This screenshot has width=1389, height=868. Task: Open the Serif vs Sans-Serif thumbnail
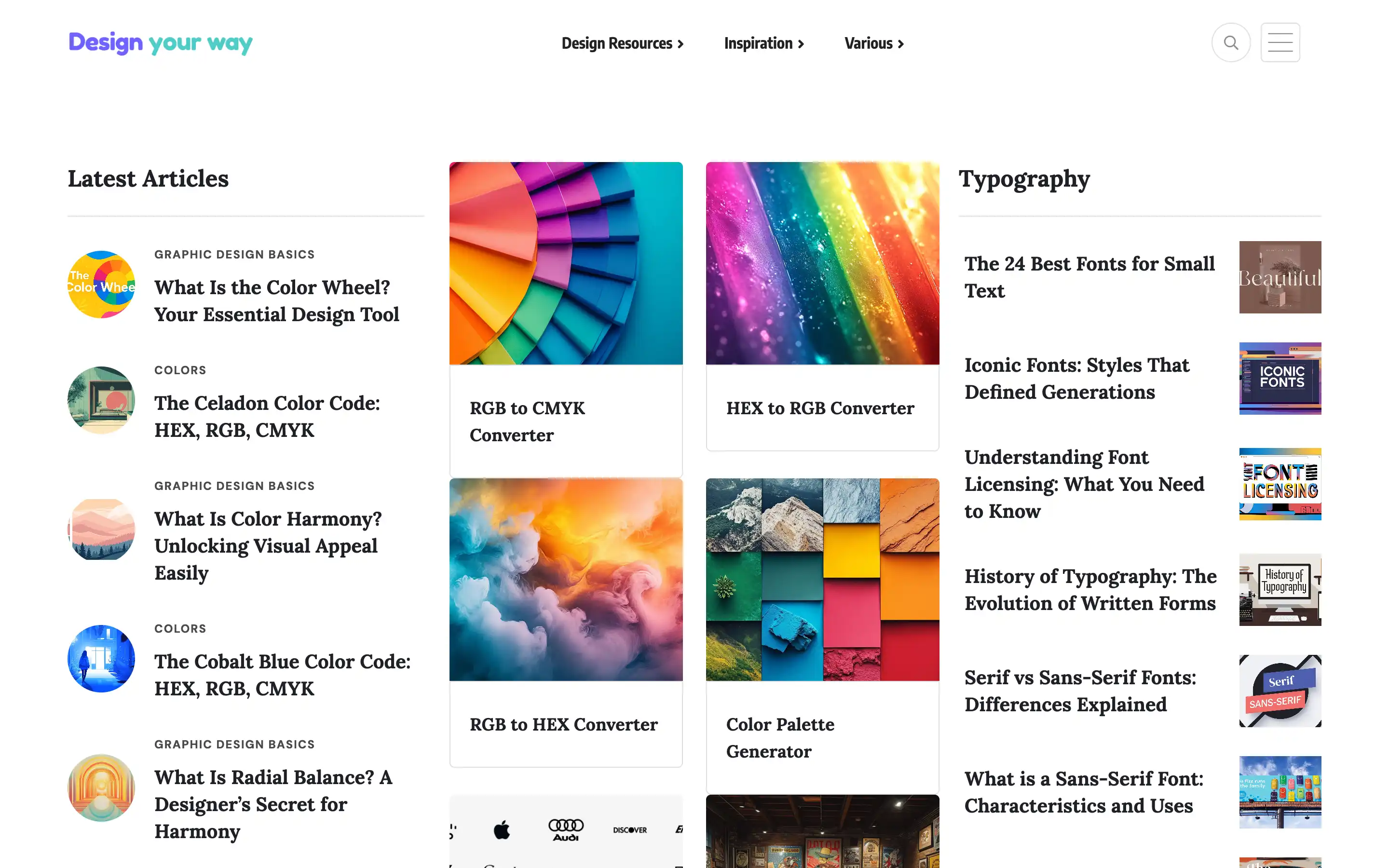coord(1280,691)
